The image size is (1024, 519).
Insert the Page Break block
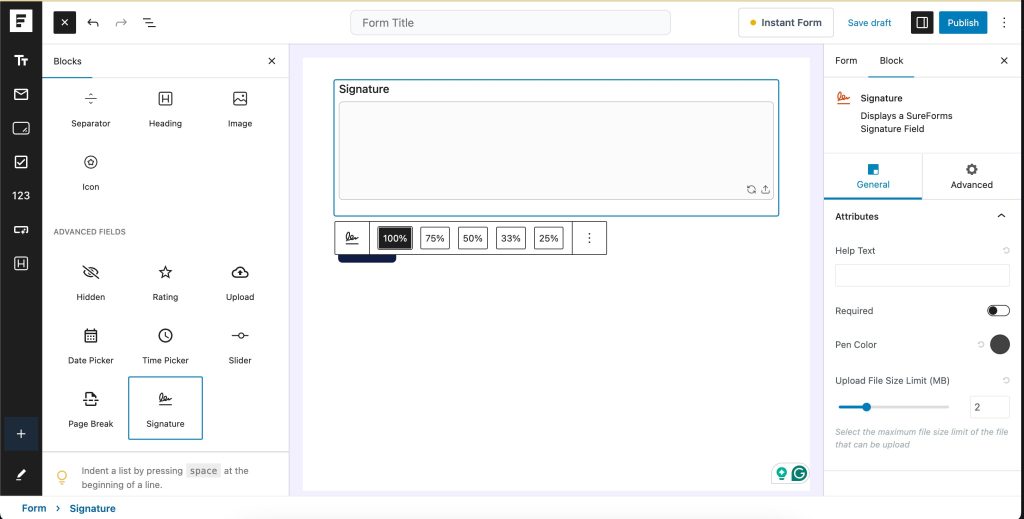click(x=91, y=408)
